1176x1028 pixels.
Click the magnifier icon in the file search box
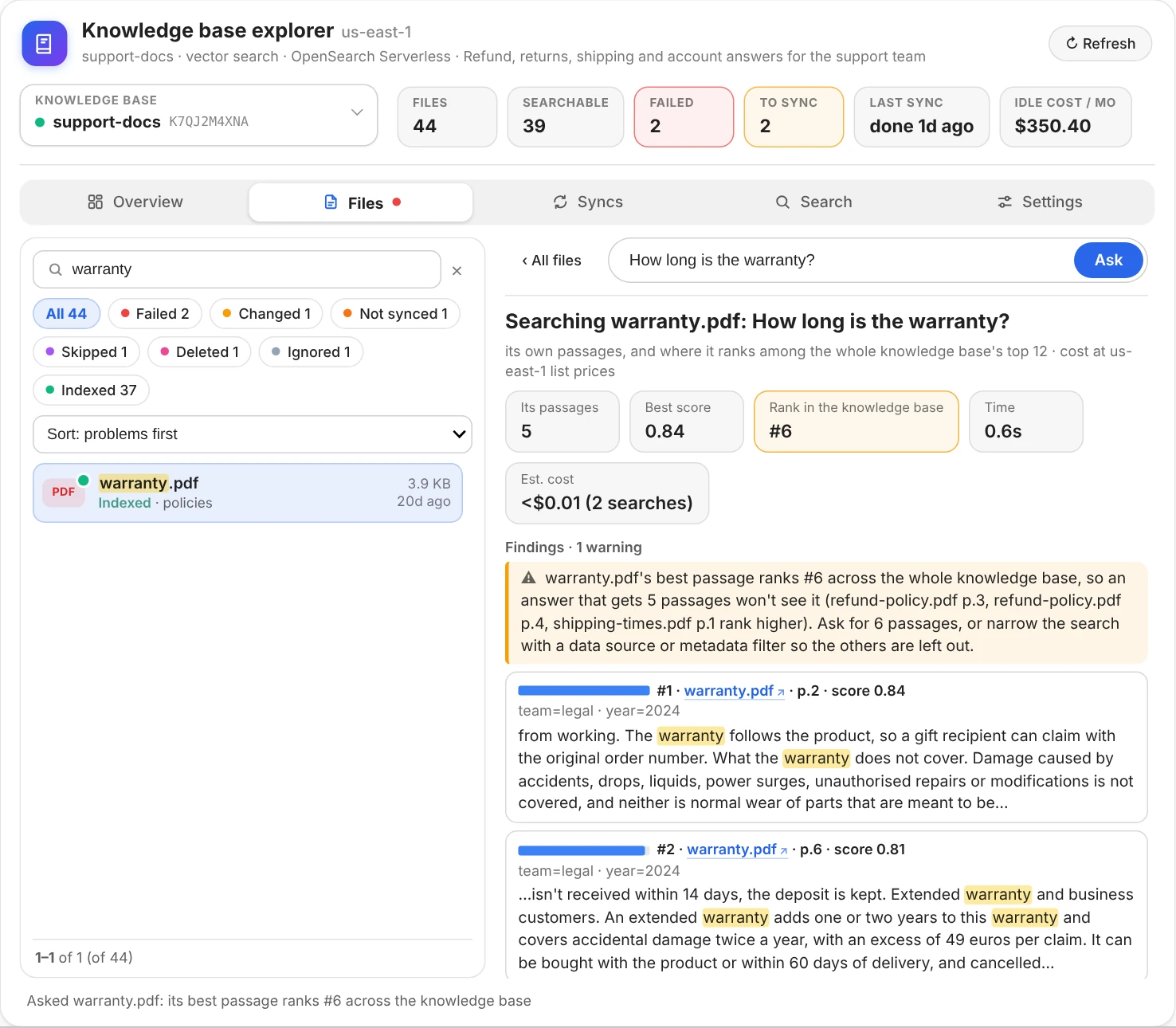point(55,269)
